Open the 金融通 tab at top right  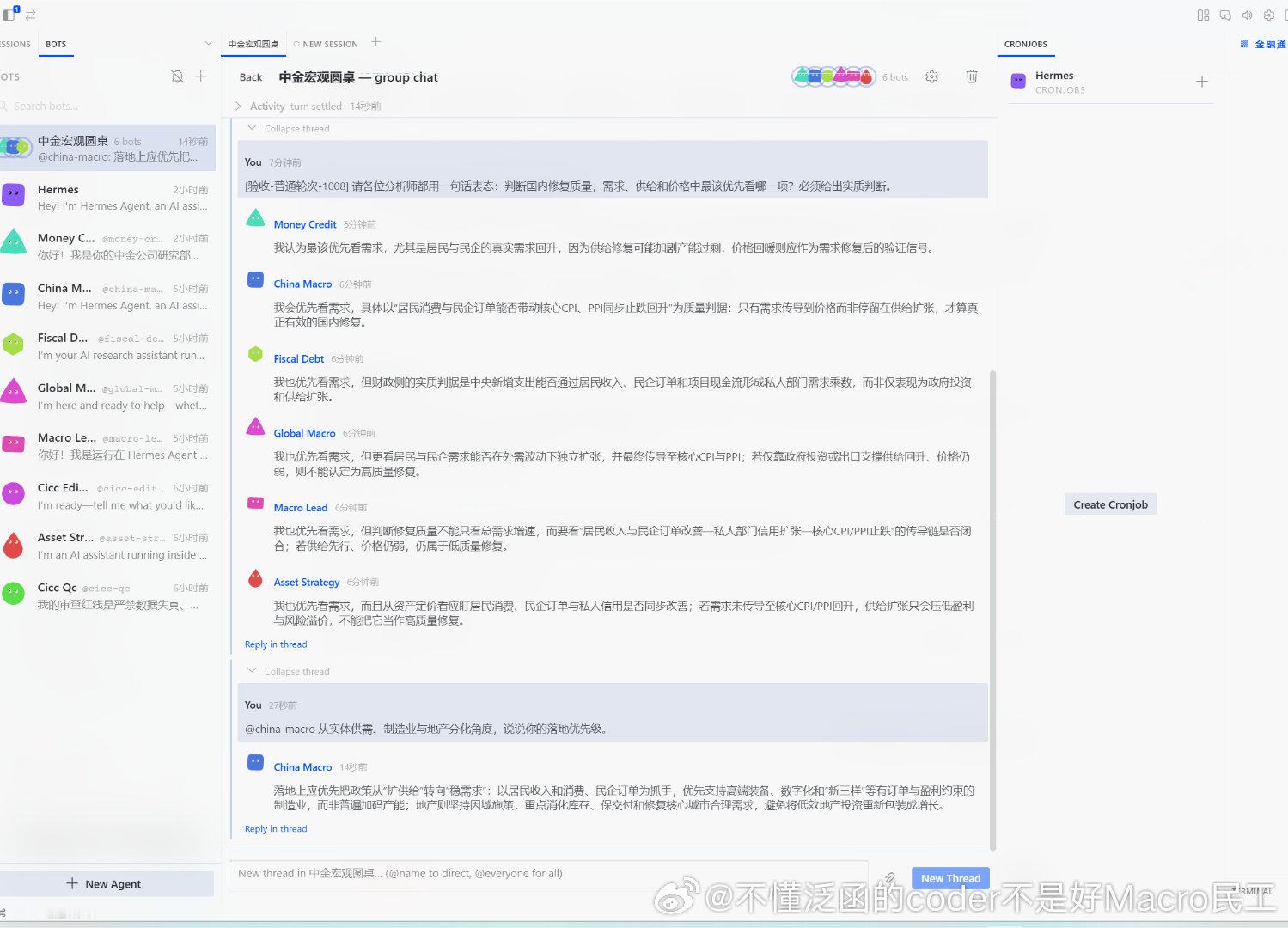click(1263, 44)
